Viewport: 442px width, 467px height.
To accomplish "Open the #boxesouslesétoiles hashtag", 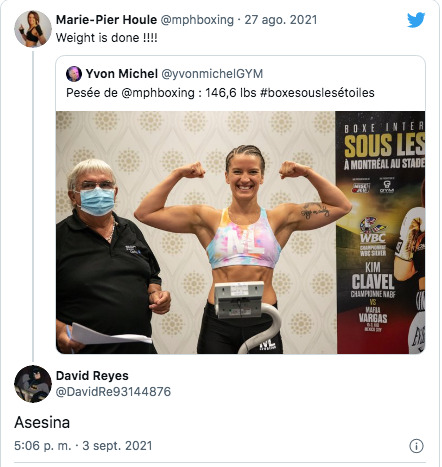I will 317,93.
